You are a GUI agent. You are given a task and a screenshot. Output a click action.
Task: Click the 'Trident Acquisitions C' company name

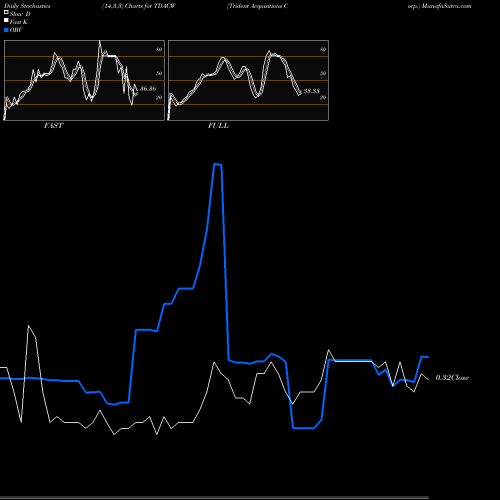[257, 6]
